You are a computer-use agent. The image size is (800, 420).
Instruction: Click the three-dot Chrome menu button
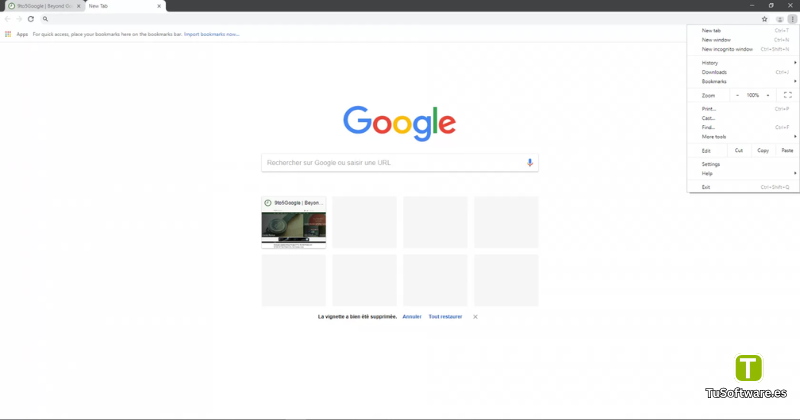pyautogui.click(x=792, y=19)
